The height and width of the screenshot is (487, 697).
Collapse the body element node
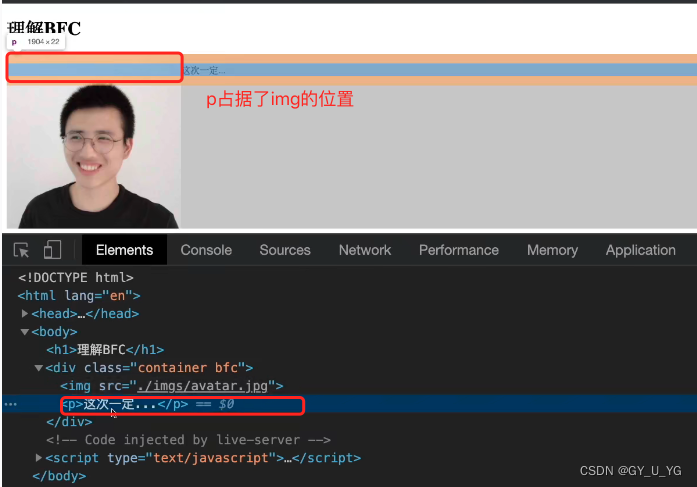click(x=25, y=332)
